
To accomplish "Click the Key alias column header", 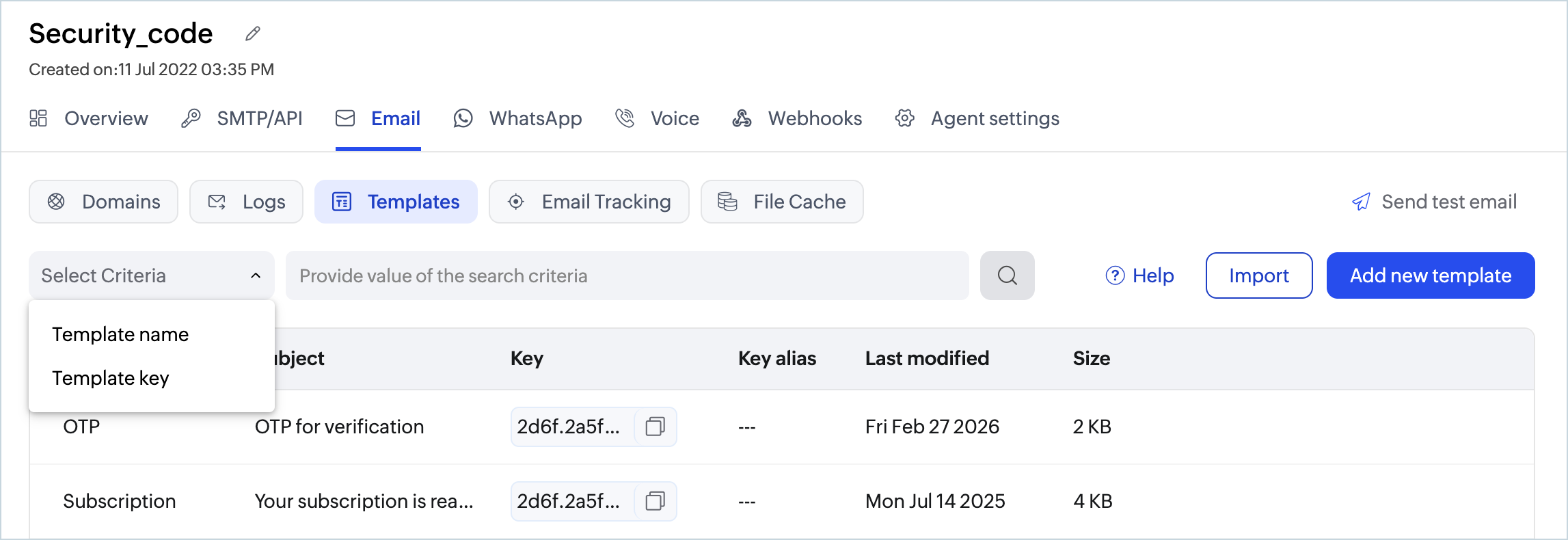I will (x=777, y=358).
